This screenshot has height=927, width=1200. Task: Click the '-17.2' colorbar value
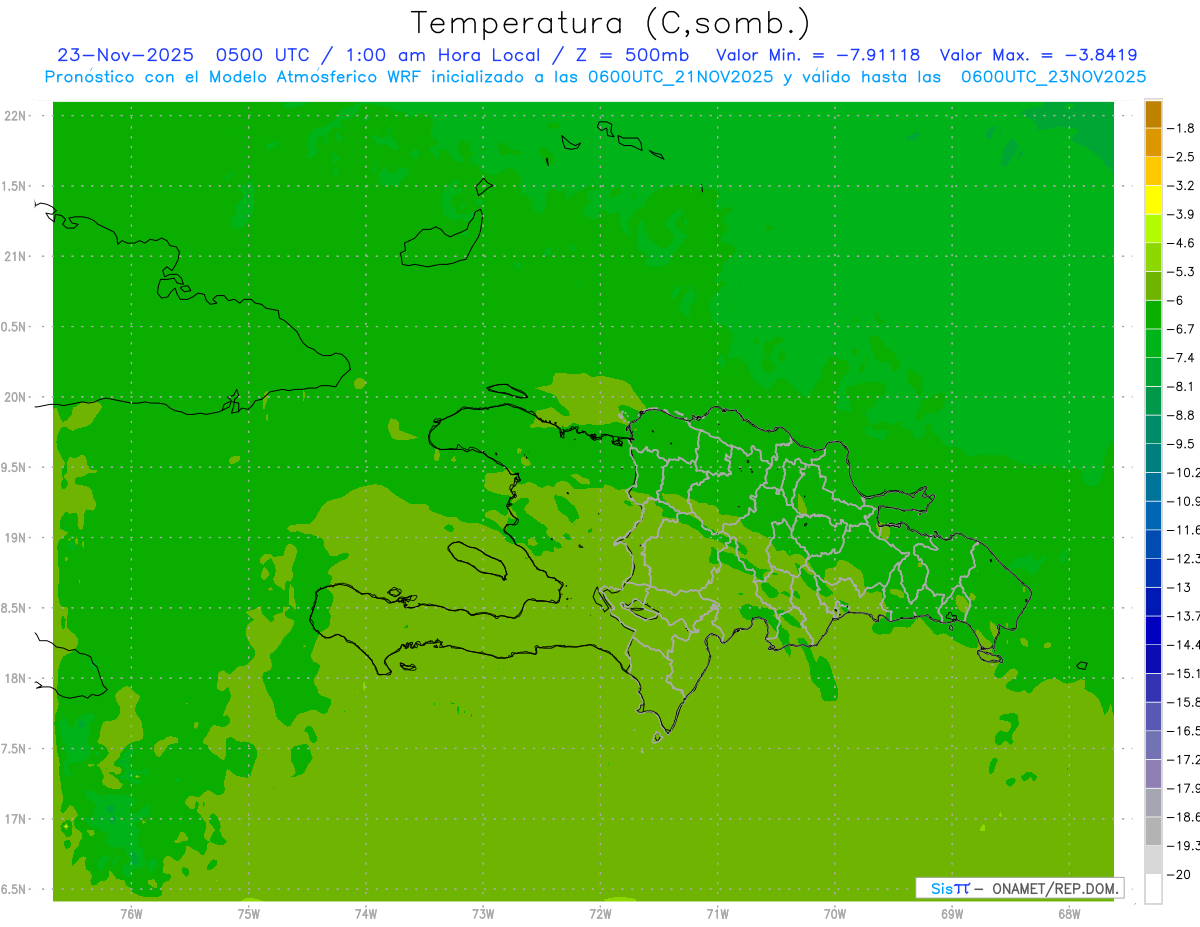point(1184,760)
